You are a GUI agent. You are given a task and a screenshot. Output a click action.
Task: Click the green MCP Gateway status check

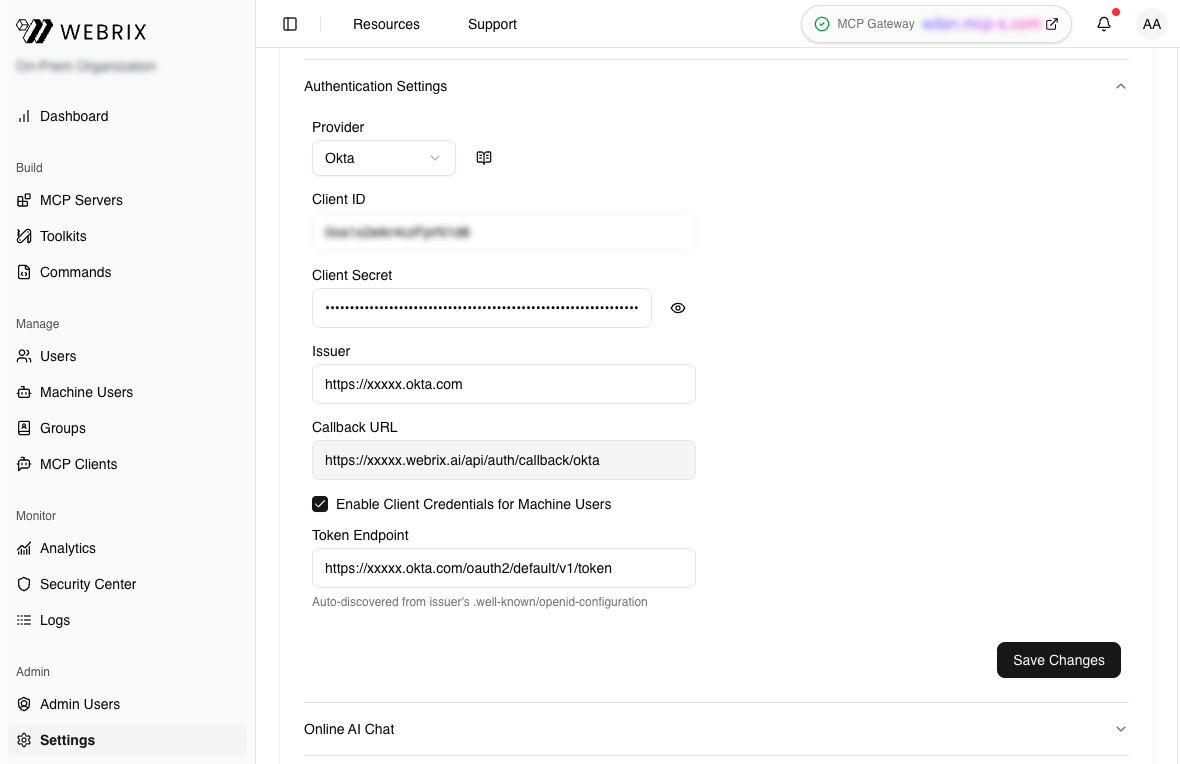(822, 24)
